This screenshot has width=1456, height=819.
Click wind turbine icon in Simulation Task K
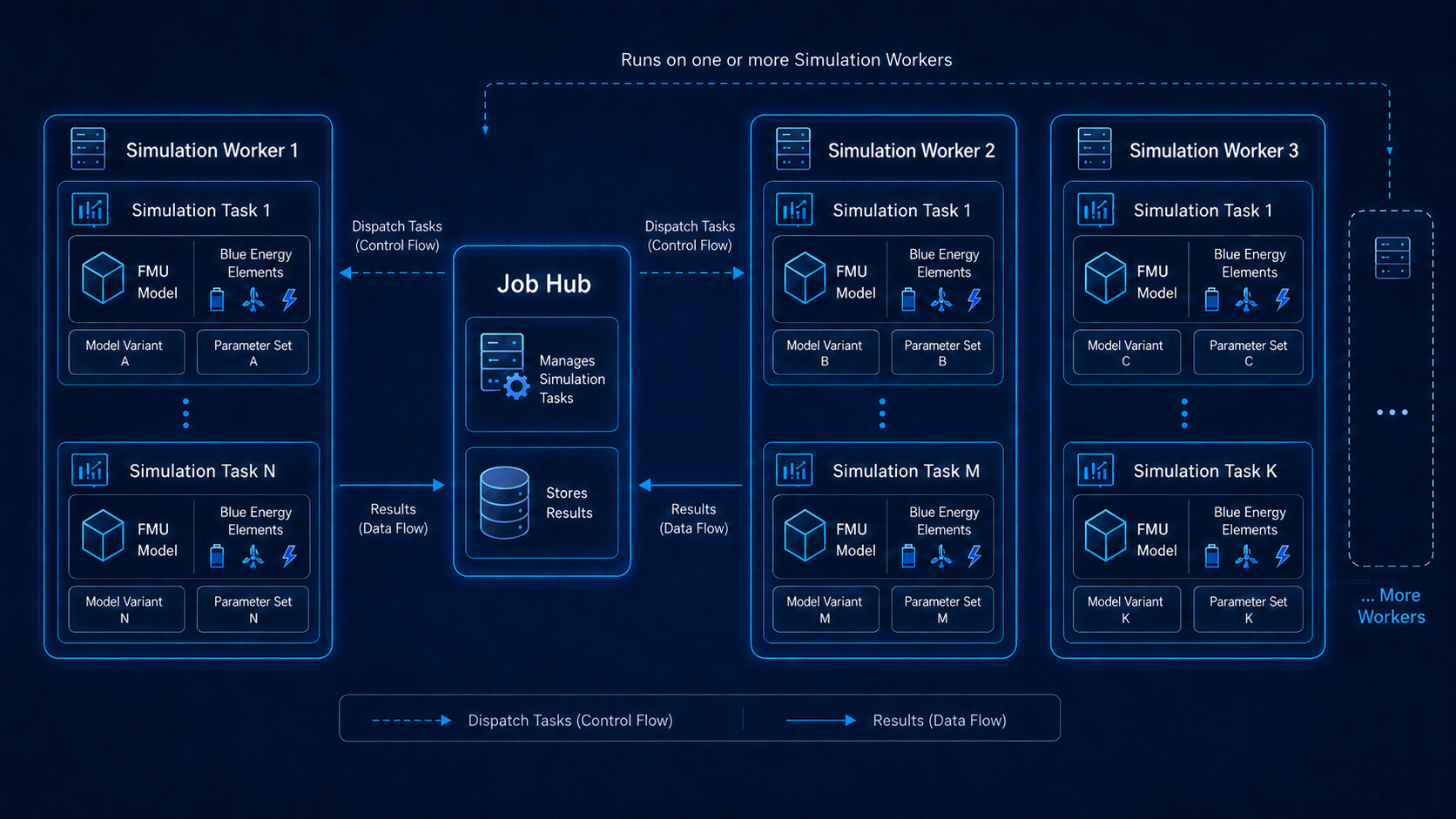pyautogui.click(x=1246, y=556)
